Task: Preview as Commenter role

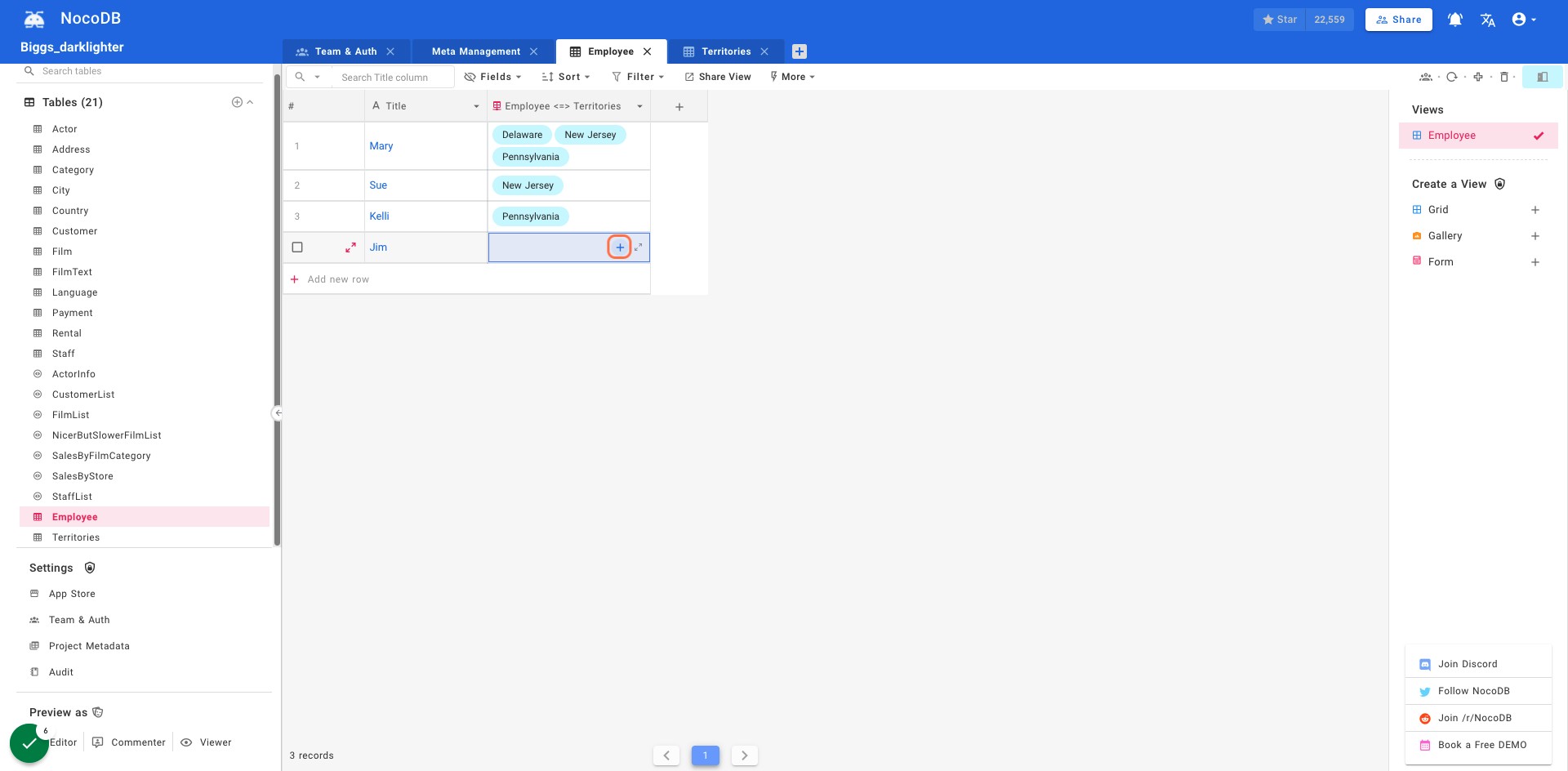Action: [x=129, y=742]
